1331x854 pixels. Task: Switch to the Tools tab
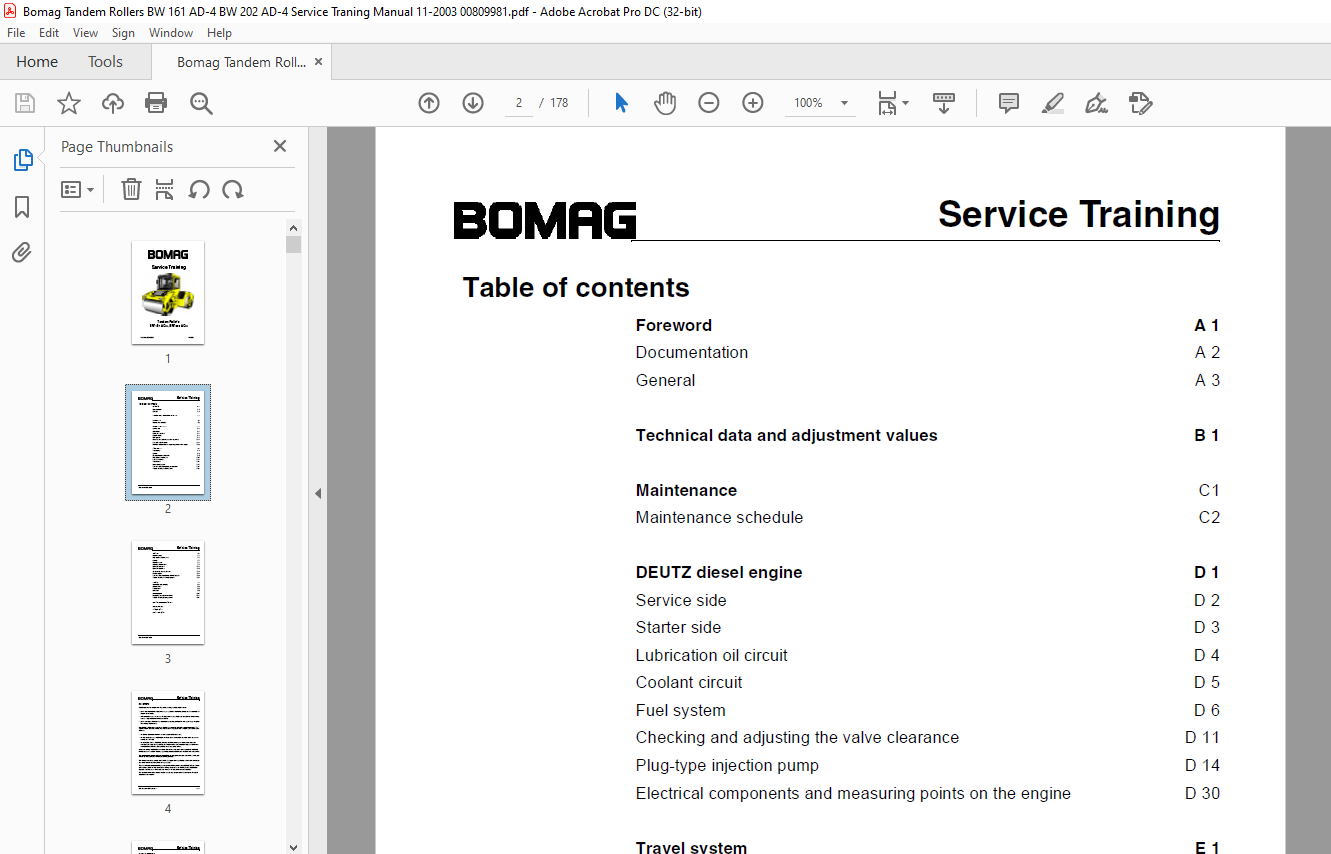tap(105, 62)
